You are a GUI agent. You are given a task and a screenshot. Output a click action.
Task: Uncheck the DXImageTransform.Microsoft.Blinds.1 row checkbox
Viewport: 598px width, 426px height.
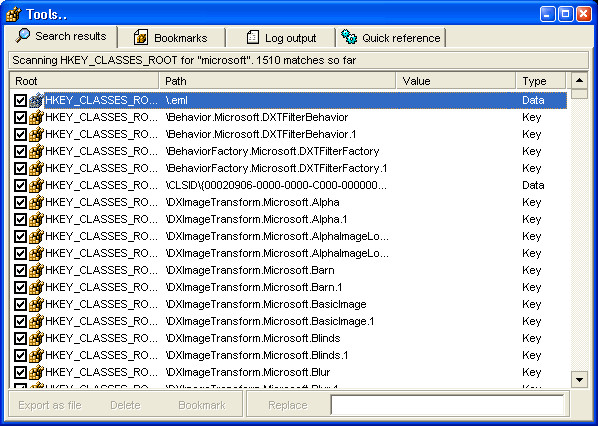click(x=20, y=355)
